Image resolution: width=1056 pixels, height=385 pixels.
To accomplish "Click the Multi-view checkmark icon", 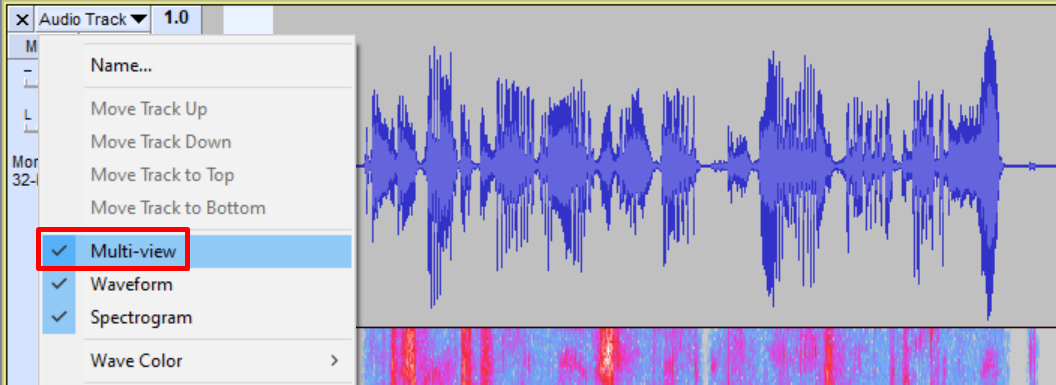I will coord(59,252).
